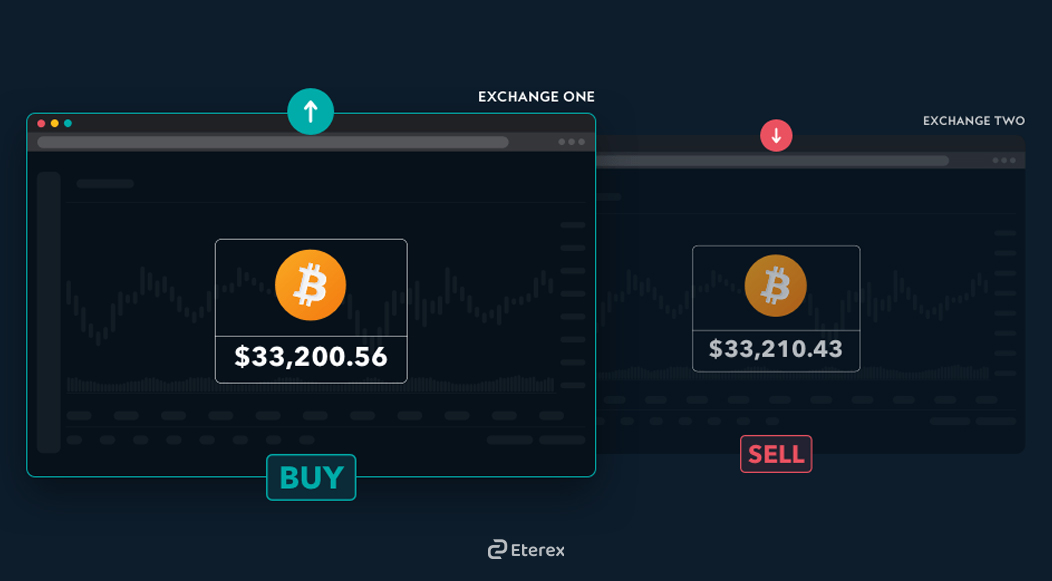The height and width of the screenshot is (581, 1052).
Task: Click the Eterex logo icon
Action: tap(497, 549)
